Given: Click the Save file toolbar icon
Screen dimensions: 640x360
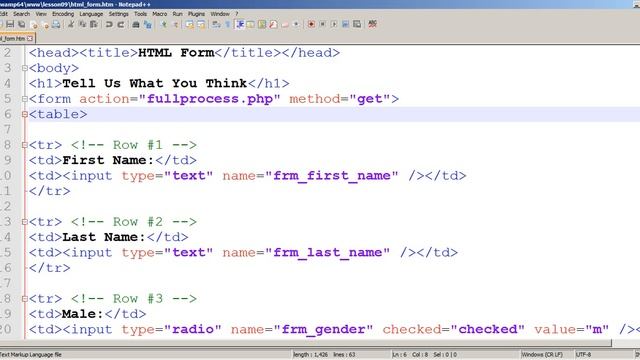Looking at the screenshot, I should (x=10, y=24).
